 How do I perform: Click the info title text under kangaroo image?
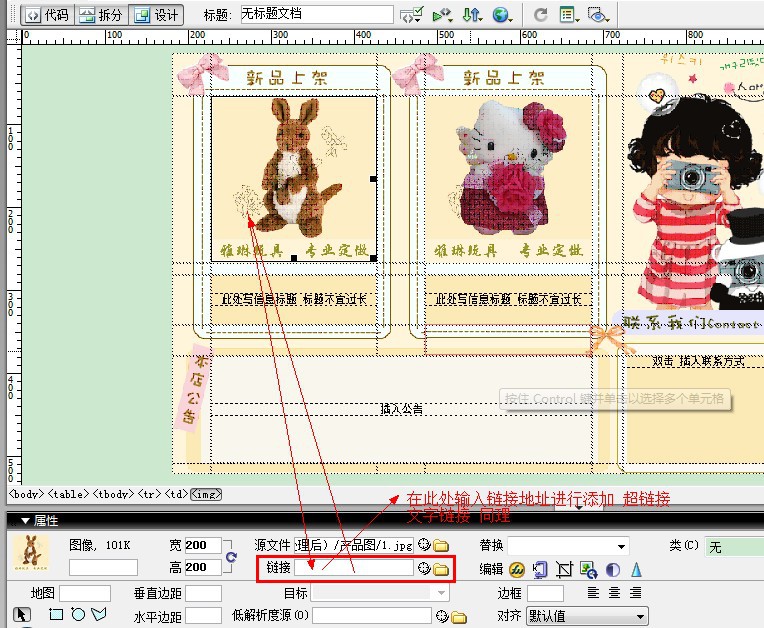coord(294,299)
